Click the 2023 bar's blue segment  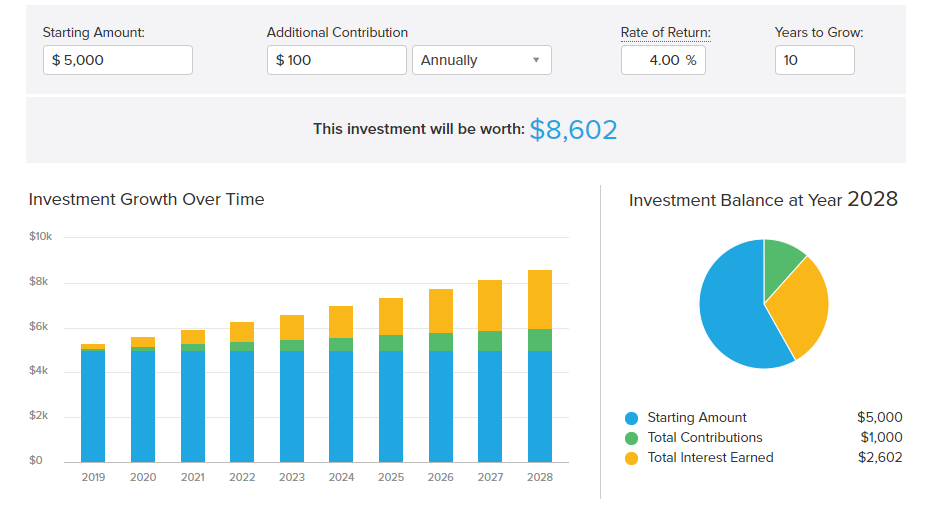(x=292, y=405)
